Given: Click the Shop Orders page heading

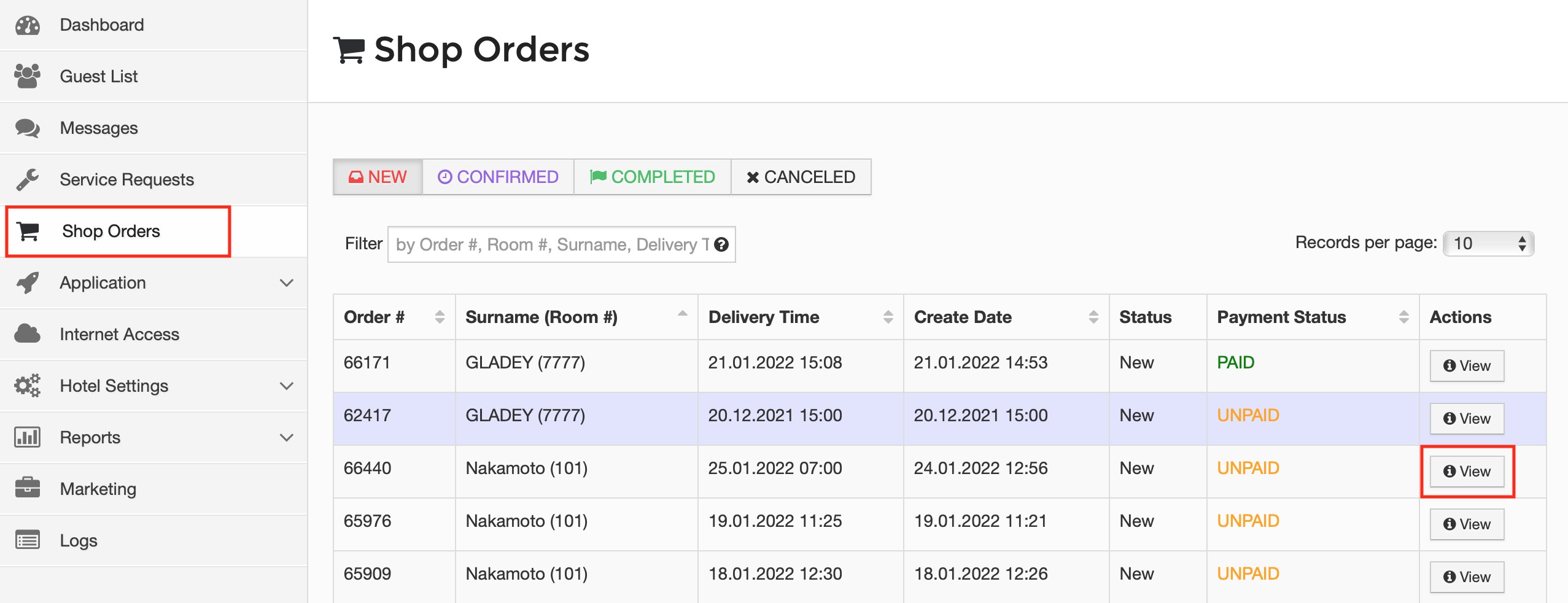Looking at the screenshot, I should (481, 49).
